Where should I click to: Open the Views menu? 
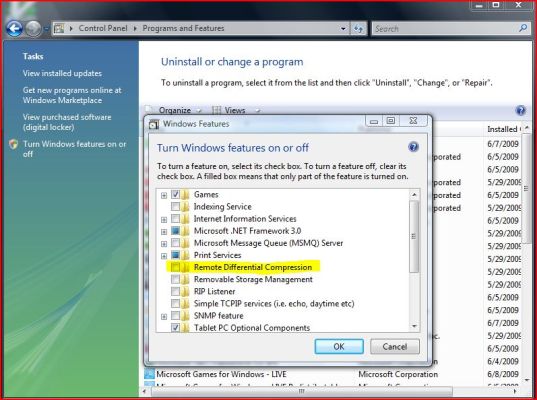tap(236, 110)
